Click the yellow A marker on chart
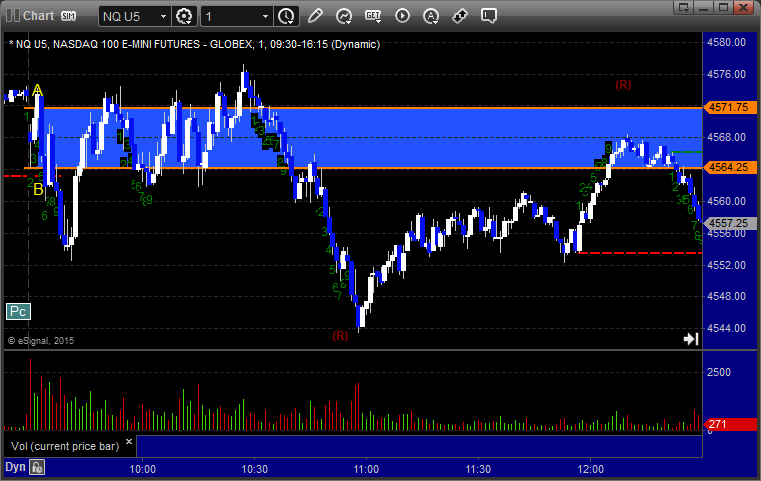The height and width of the screenshot is (481, 761). coord(37,90)
